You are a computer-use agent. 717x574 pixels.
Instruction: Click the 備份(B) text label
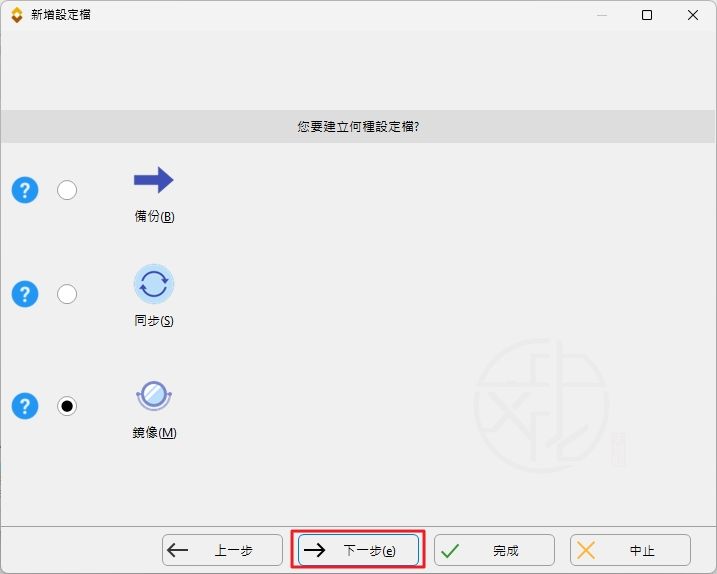point(154,216)
